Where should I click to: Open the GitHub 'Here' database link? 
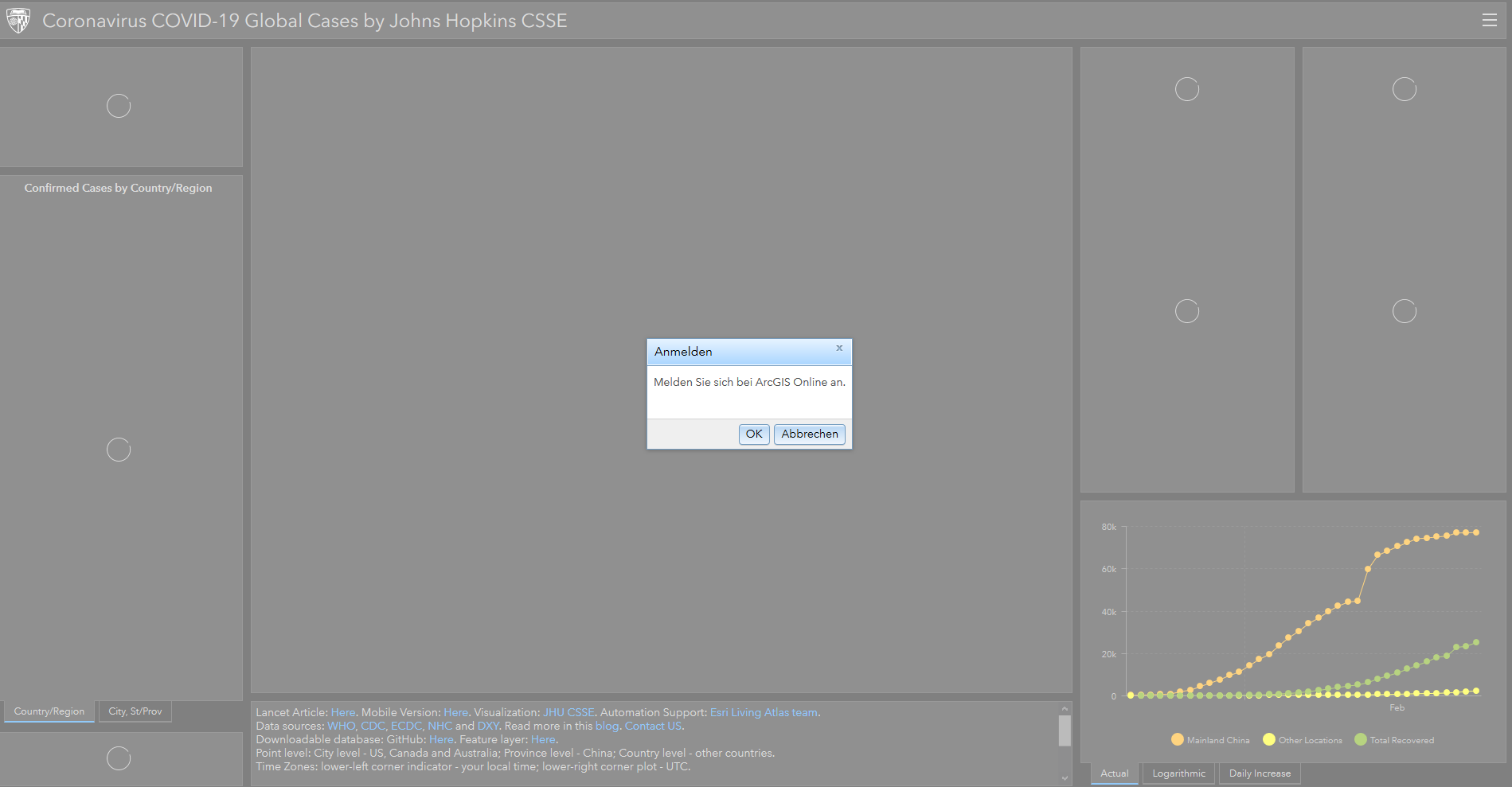(441, 739)
